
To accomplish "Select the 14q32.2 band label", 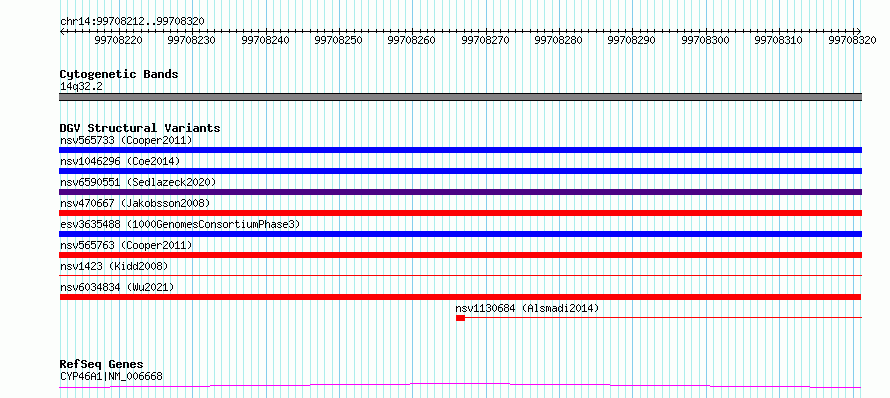I will point(81,87).
